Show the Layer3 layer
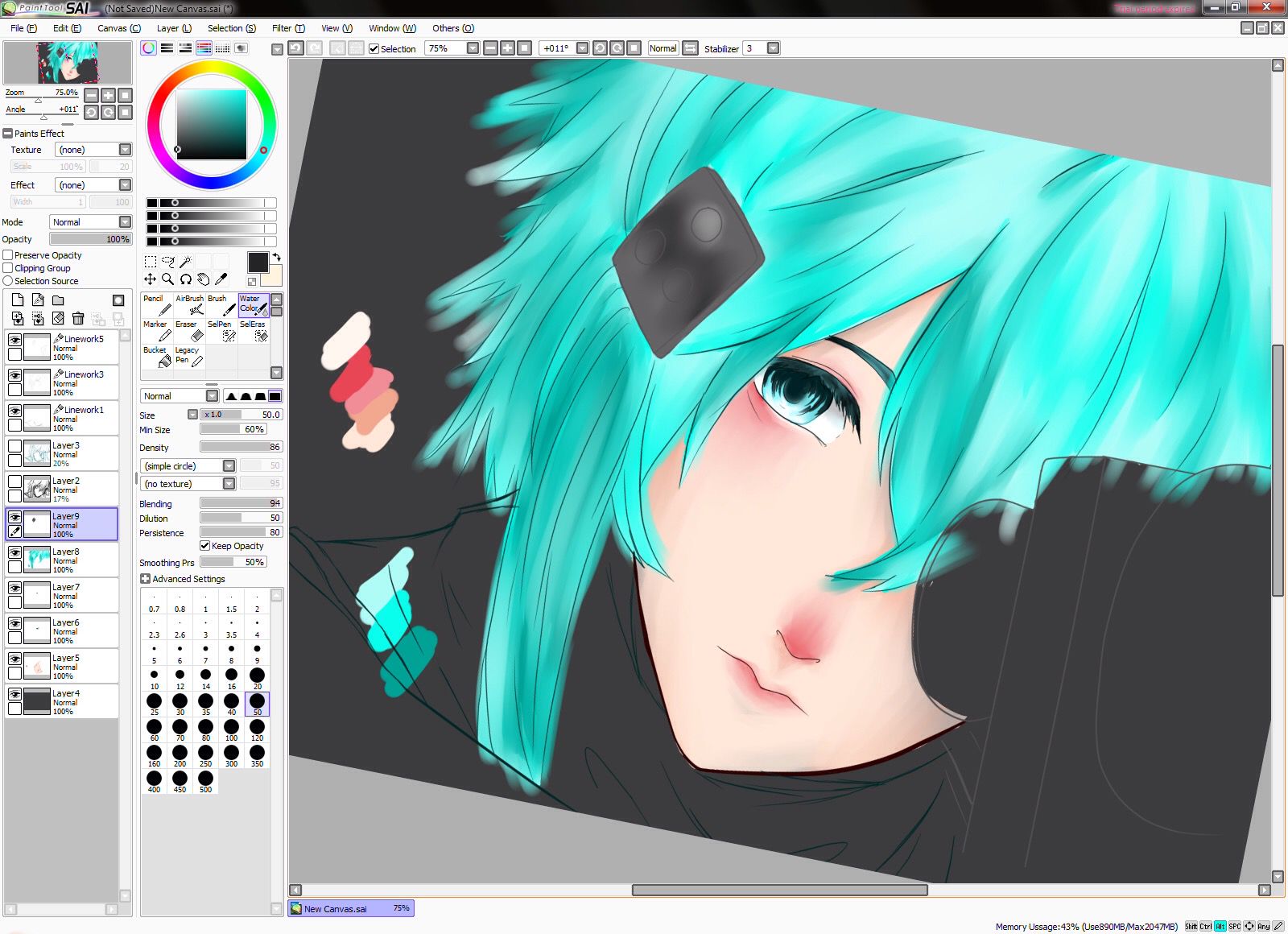The height and width of the screenshot is (934, 1288). (14, 446)
